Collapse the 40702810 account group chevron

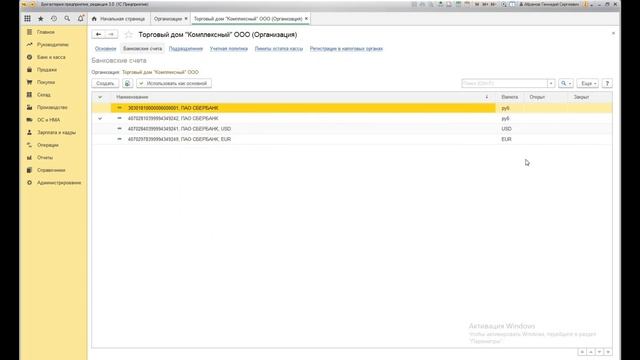pos(100,118)
